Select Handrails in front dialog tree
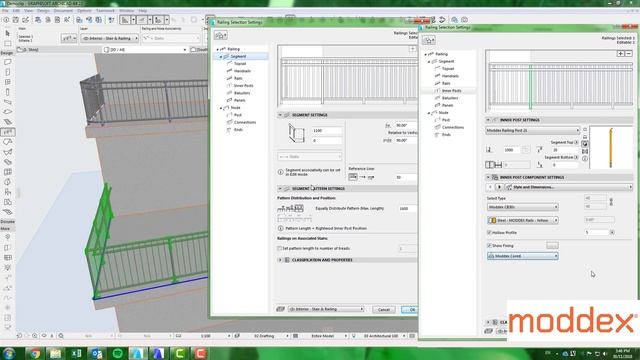 (242, 71)
